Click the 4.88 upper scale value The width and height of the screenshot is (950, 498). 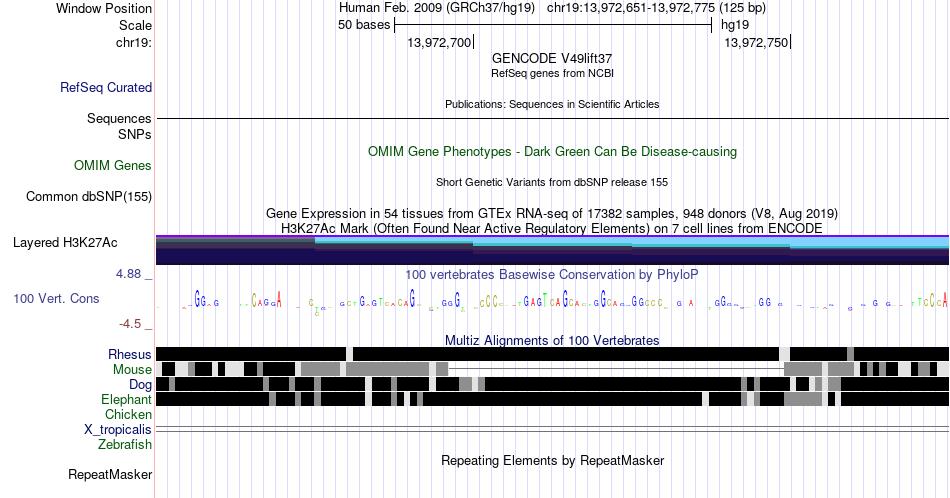(x=128, y=274)
